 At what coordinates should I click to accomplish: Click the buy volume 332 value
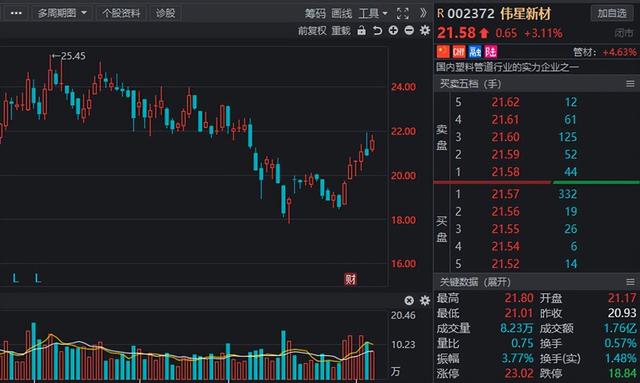[567, 194]
